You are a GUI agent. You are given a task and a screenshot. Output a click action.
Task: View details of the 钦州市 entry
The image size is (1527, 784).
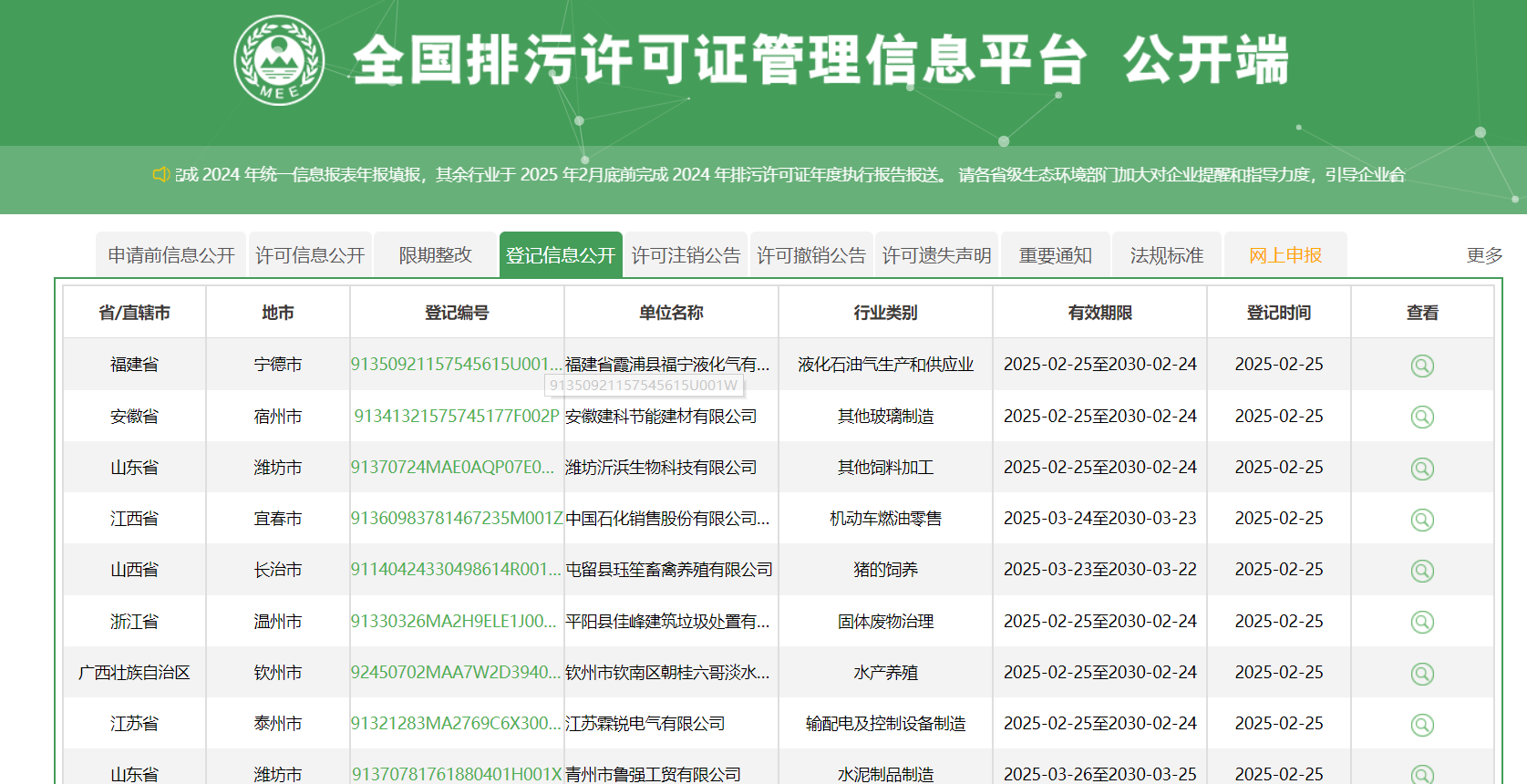tap(1422, 674)
